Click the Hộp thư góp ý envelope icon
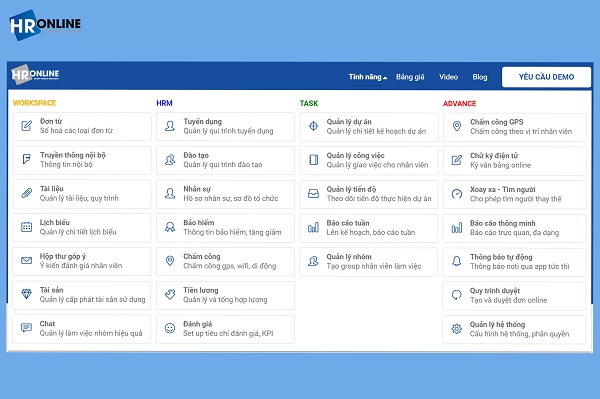This screenshot has height=399, width=600. pos(26,261)
